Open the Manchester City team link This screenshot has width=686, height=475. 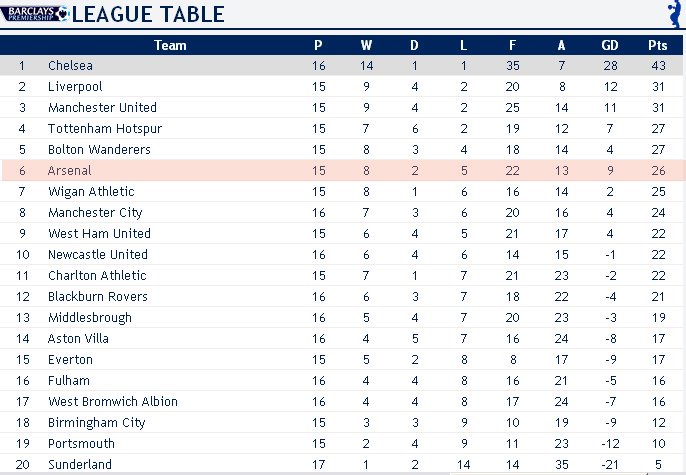[x=95, y=213]
